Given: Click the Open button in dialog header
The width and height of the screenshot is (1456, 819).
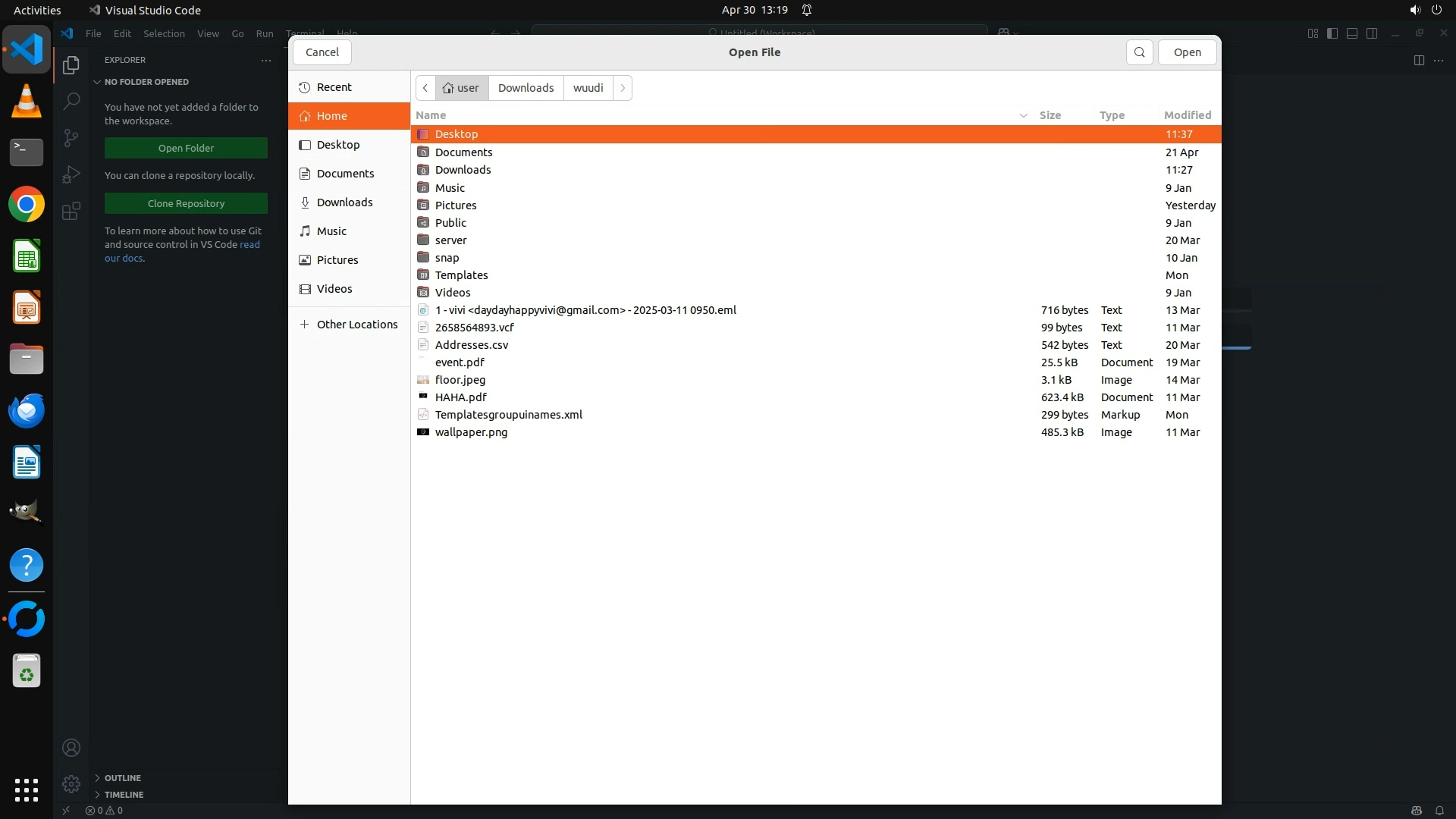Looking at the screenshot, I should tap(1187, 52).
